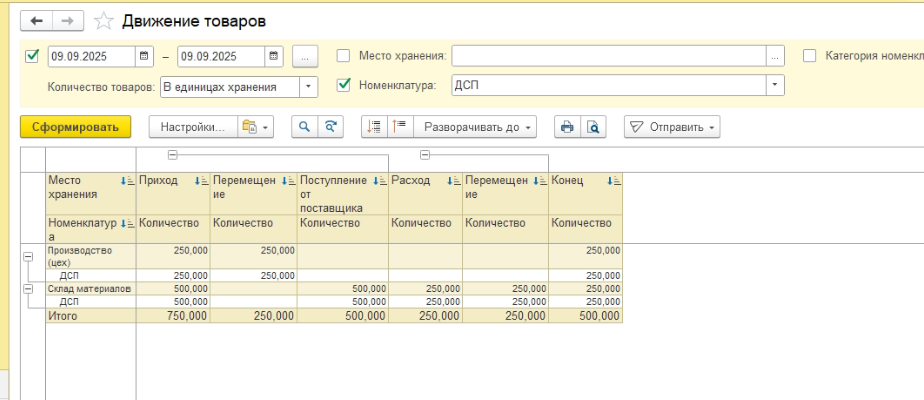This screenshot has height=400, width=924.
Task: Click sort icon in Приход column header
Action: [x=202, y=181]
